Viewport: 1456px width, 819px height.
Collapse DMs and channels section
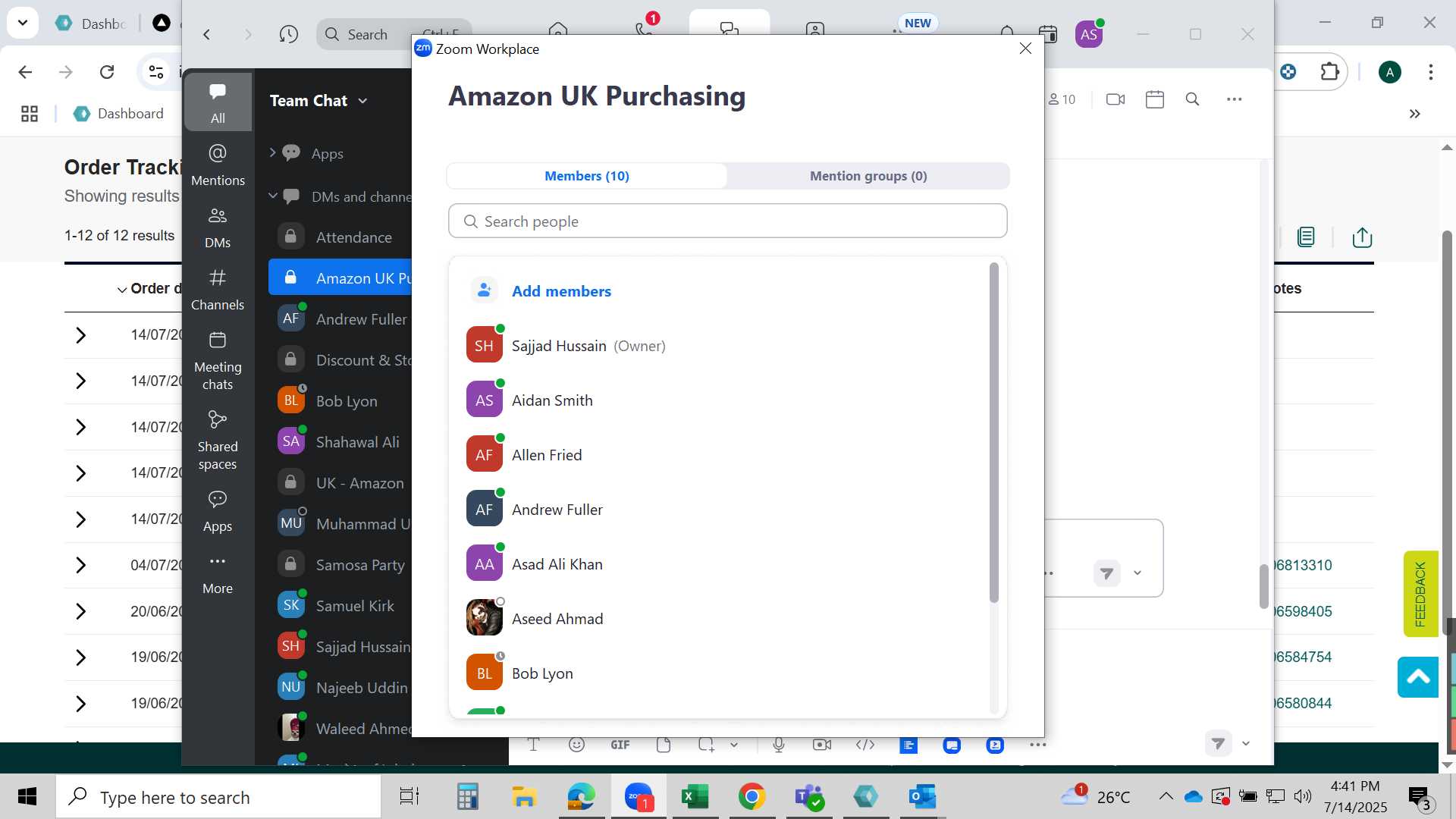[272, 196]
